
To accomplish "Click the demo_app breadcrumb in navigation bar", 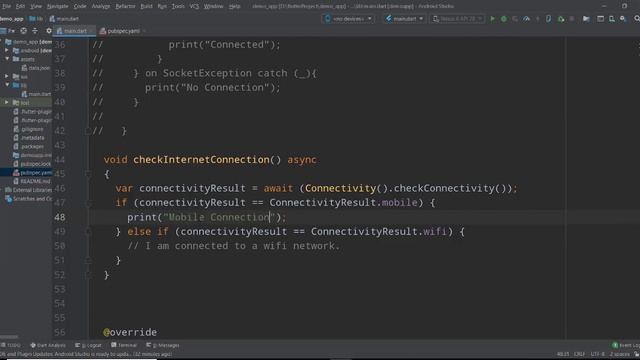I will coord(12,19).
